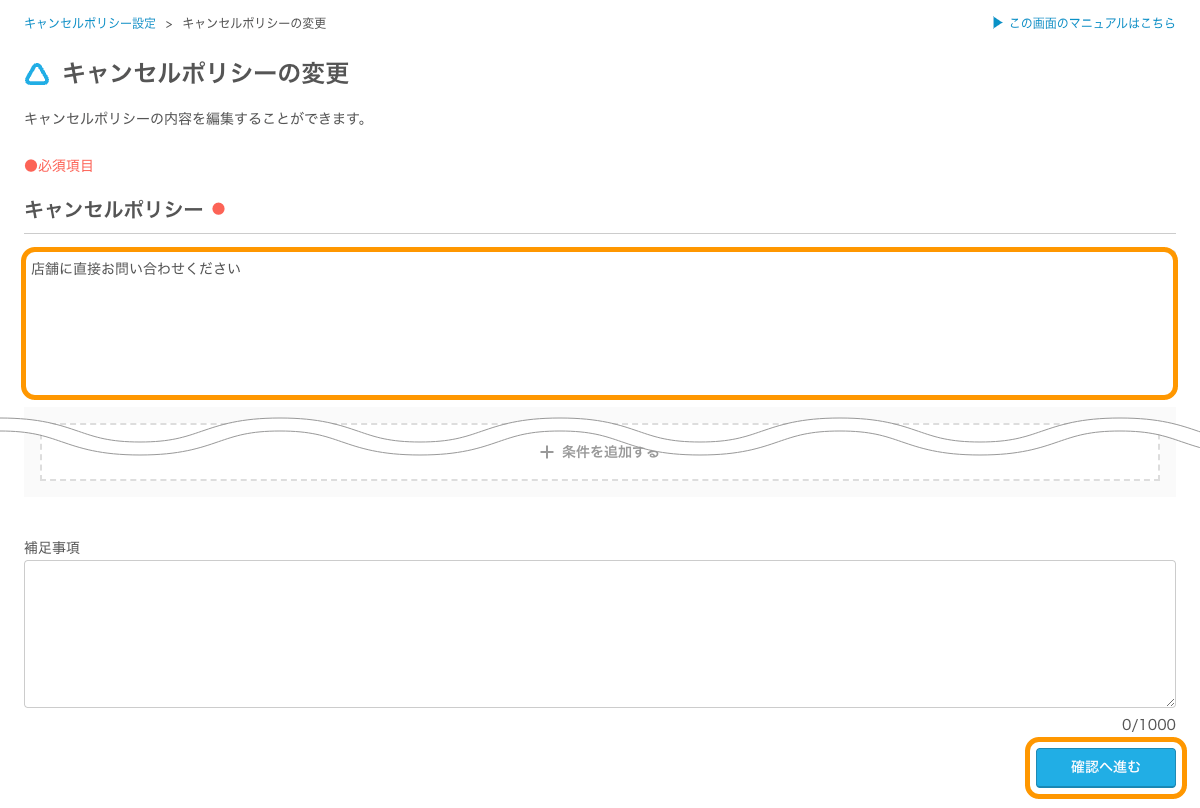Screen dimensions: 1200x808
Task: Click the 補足事項 label
Action: (x=52, y=547)
